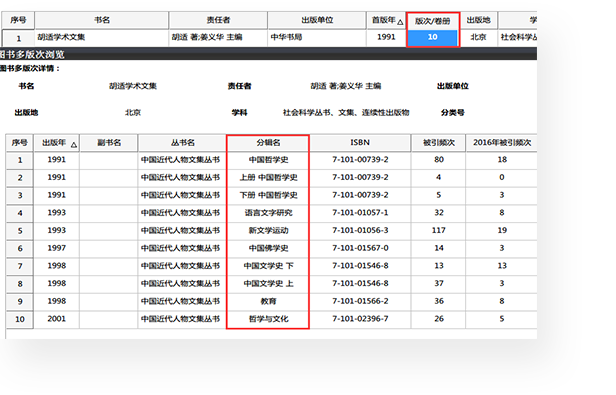Select citation count cell 80
The height and width of the screenshot is (395, 616).
coord(438,160)
